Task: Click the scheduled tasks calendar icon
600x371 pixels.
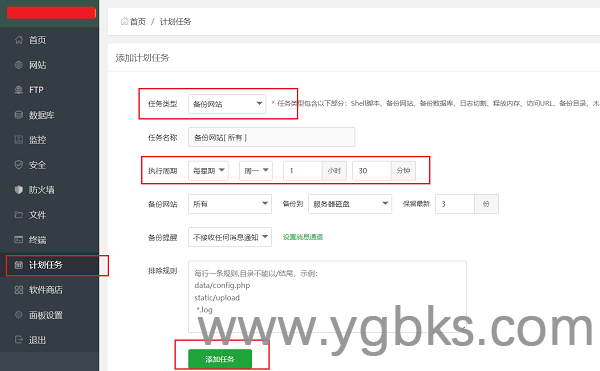Action: click(x=18, y=265)
